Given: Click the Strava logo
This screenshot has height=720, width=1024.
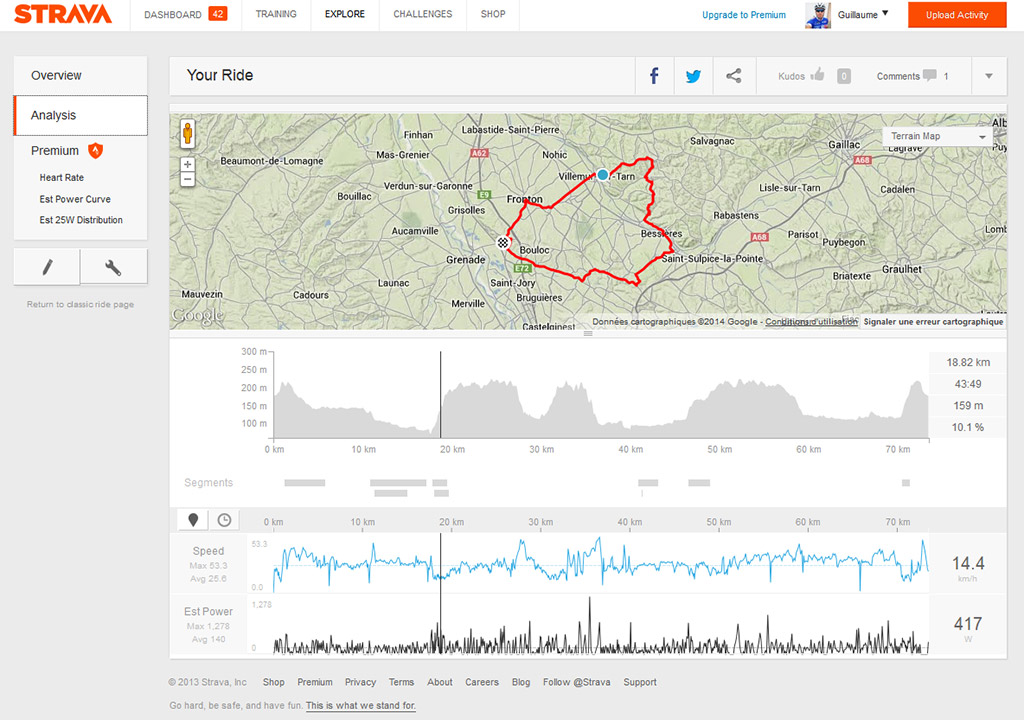Looking at the screenshot, I should (x=63, y=14).
